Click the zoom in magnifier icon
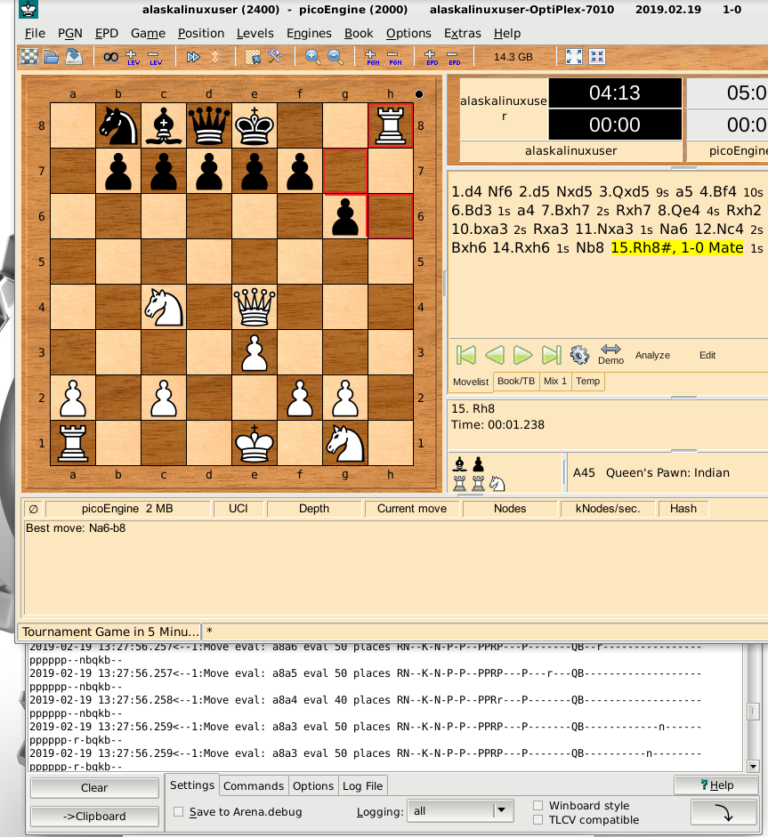This screenshot has width=768, height=837. tap(312, 57)
